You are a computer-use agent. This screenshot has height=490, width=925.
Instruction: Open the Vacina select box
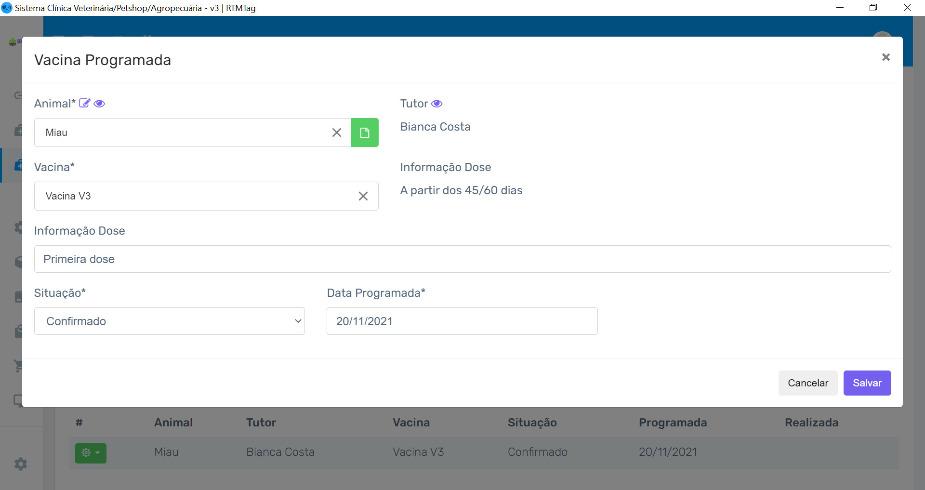coord(190,196)
